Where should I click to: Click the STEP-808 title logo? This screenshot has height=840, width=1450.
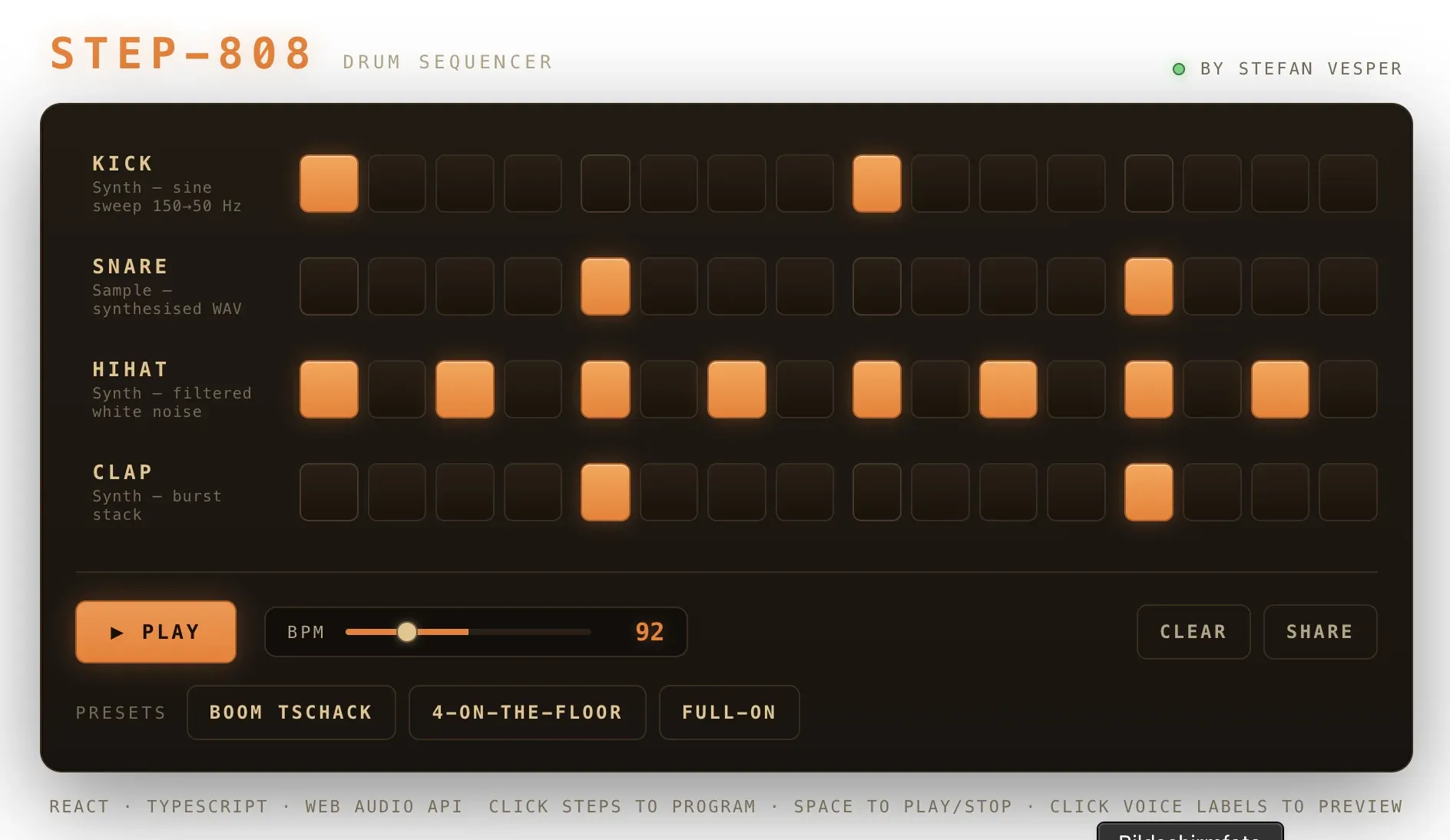pos(181,53)
